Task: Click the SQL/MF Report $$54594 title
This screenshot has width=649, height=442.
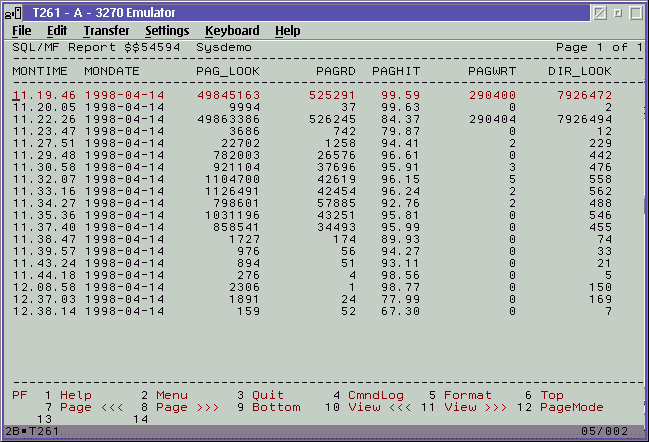Action: point(96,47)
